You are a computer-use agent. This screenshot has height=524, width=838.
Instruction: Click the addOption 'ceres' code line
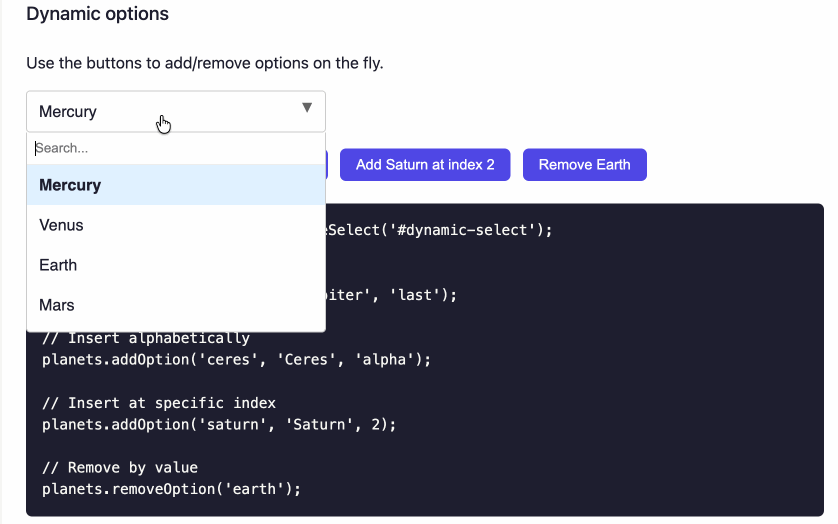coord(236,359)
